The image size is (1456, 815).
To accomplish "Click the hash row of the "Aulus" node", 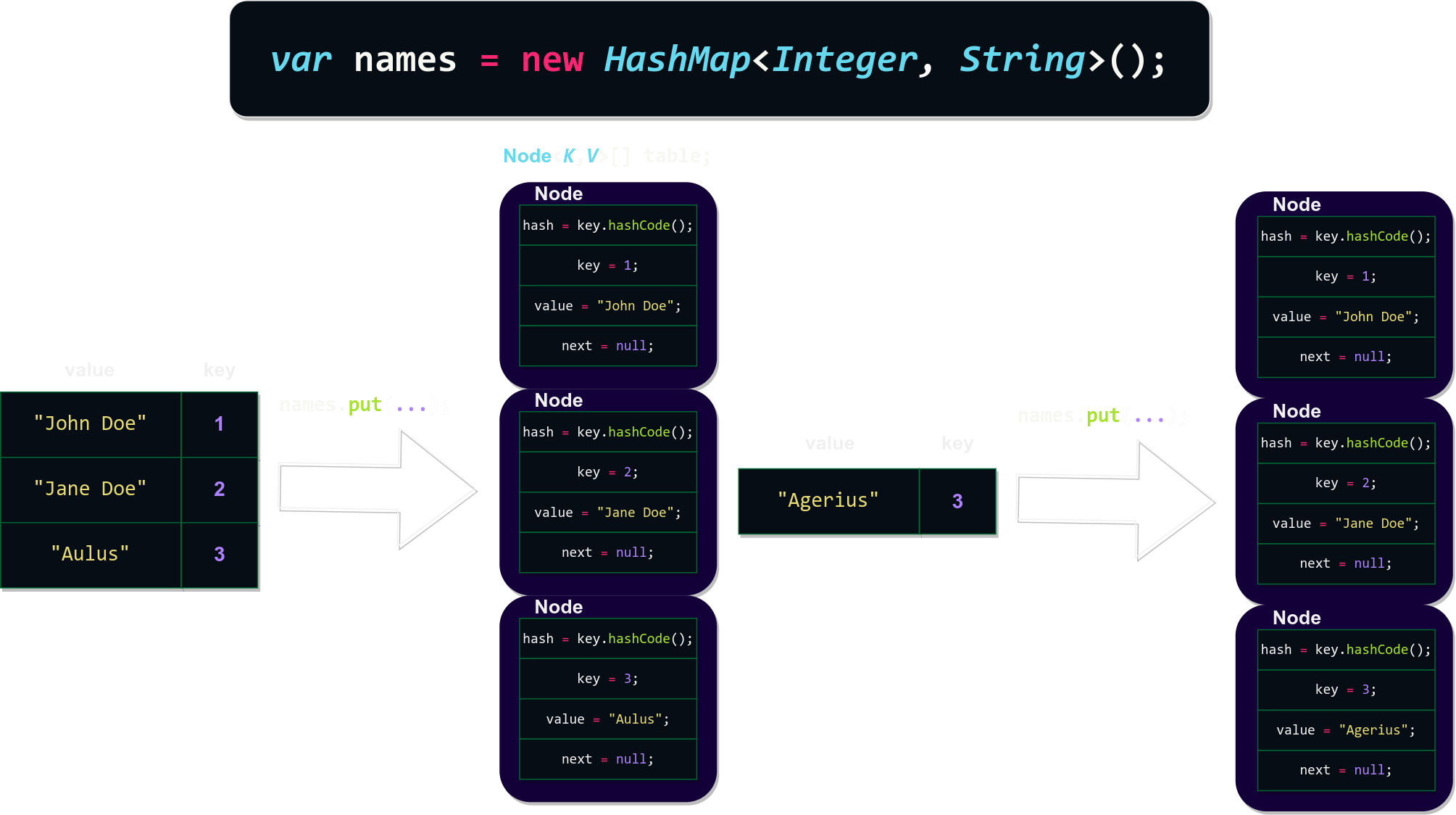I will point(608,639).
